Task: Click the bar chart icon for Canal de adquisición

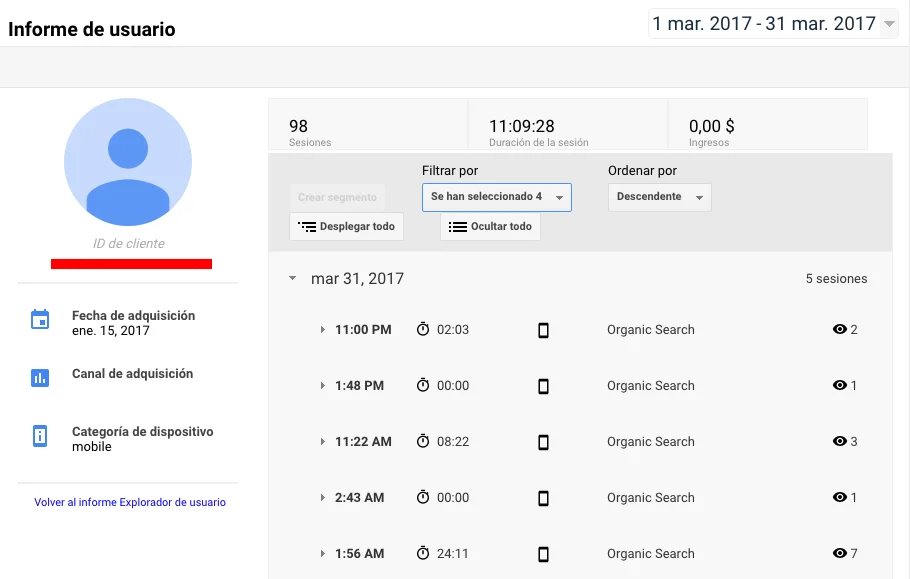Action: (40, 378)
